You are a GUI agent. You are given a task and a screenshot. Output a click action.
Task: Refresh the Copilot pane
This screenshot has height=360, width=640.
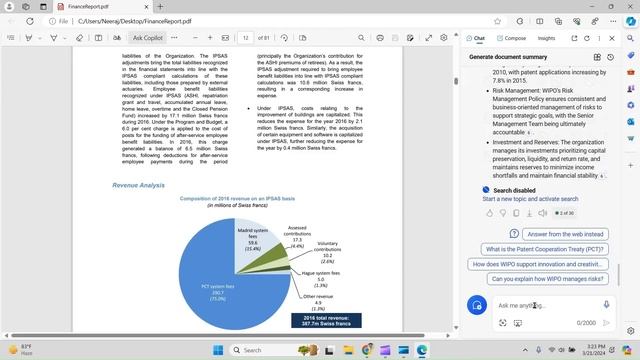[x=587, y=38]
